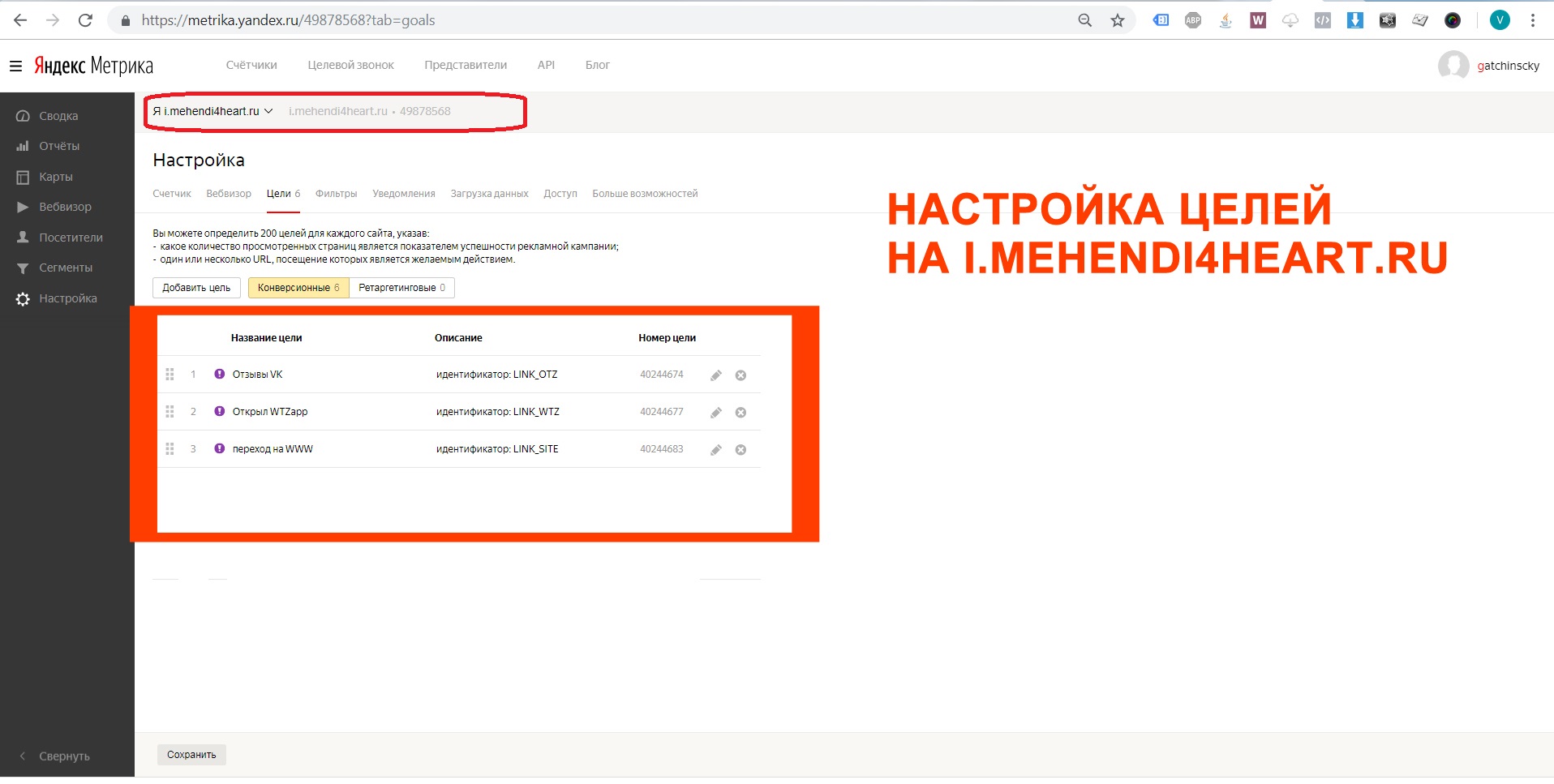Screen dimensions: 1554x784
Task: Click the purple status icon of переход на WWW
Action: pyautogui.click(x=219, y=448)
